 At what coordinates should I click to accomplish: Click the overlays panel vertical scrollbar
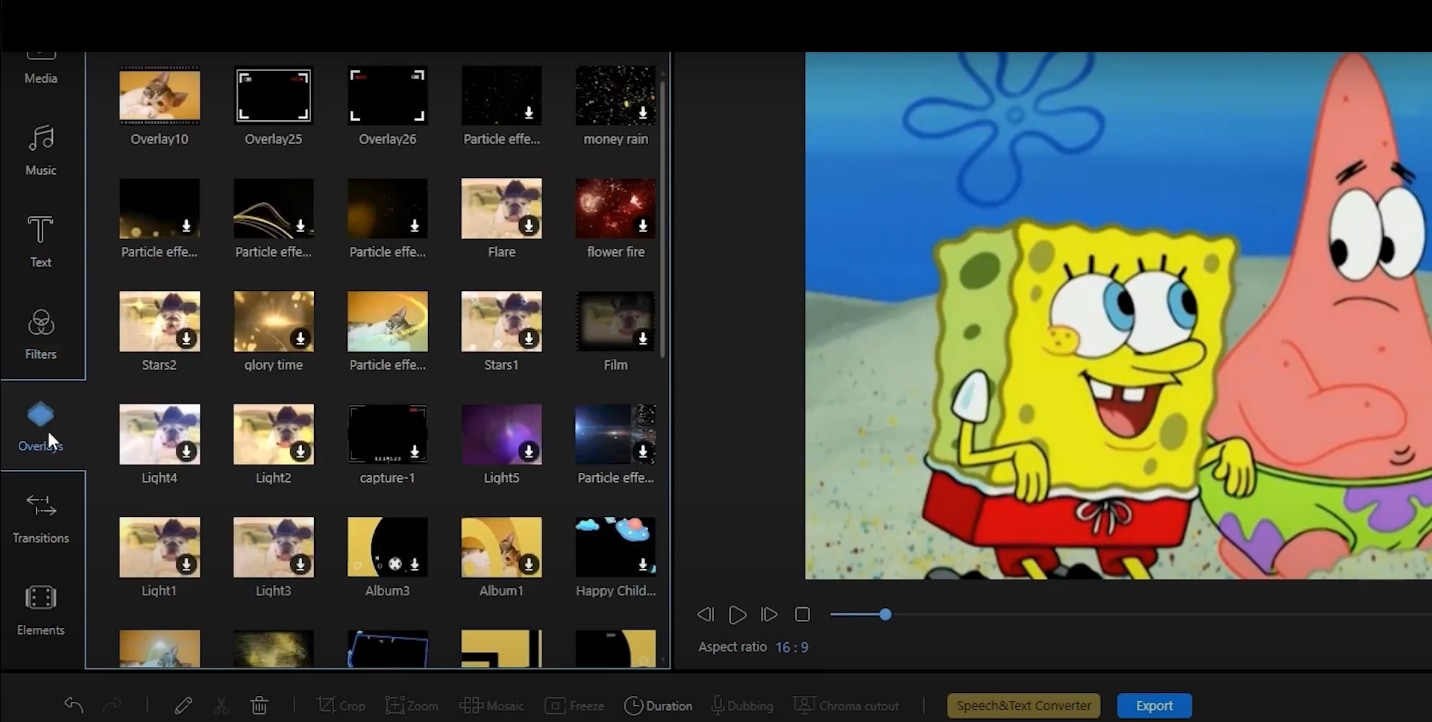pyautogui.click(x=662, y=220)
